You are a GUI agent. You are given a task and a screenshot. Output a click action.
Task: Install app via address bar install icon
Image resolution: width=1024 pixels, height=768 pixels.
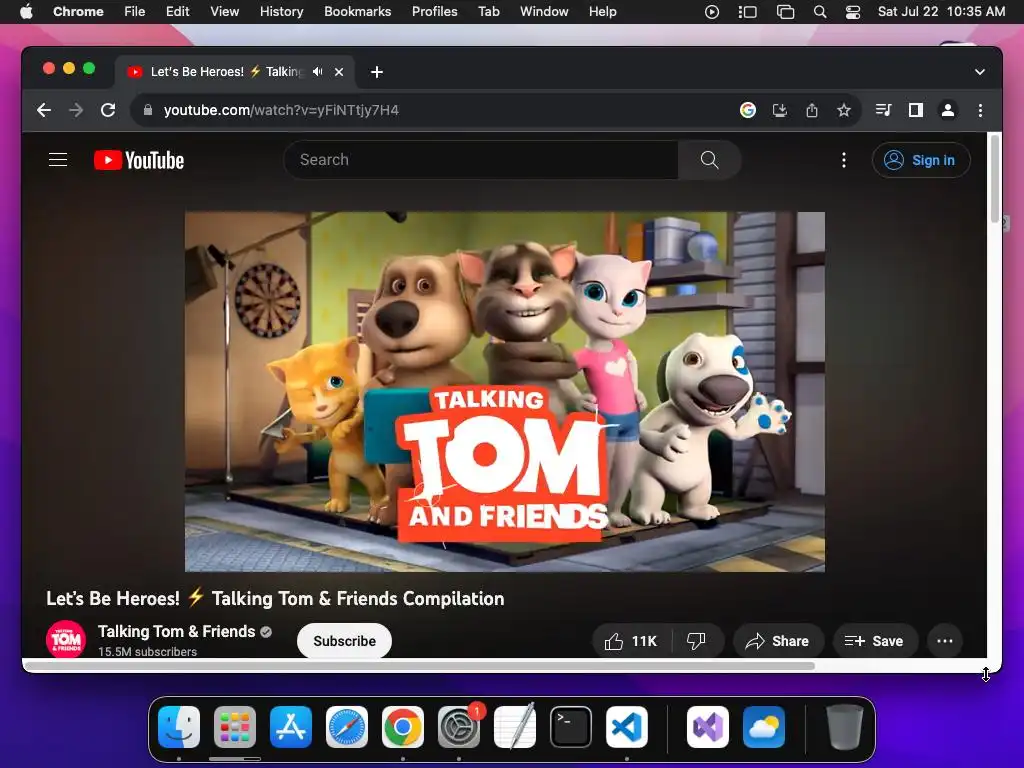tap(780, 110)
